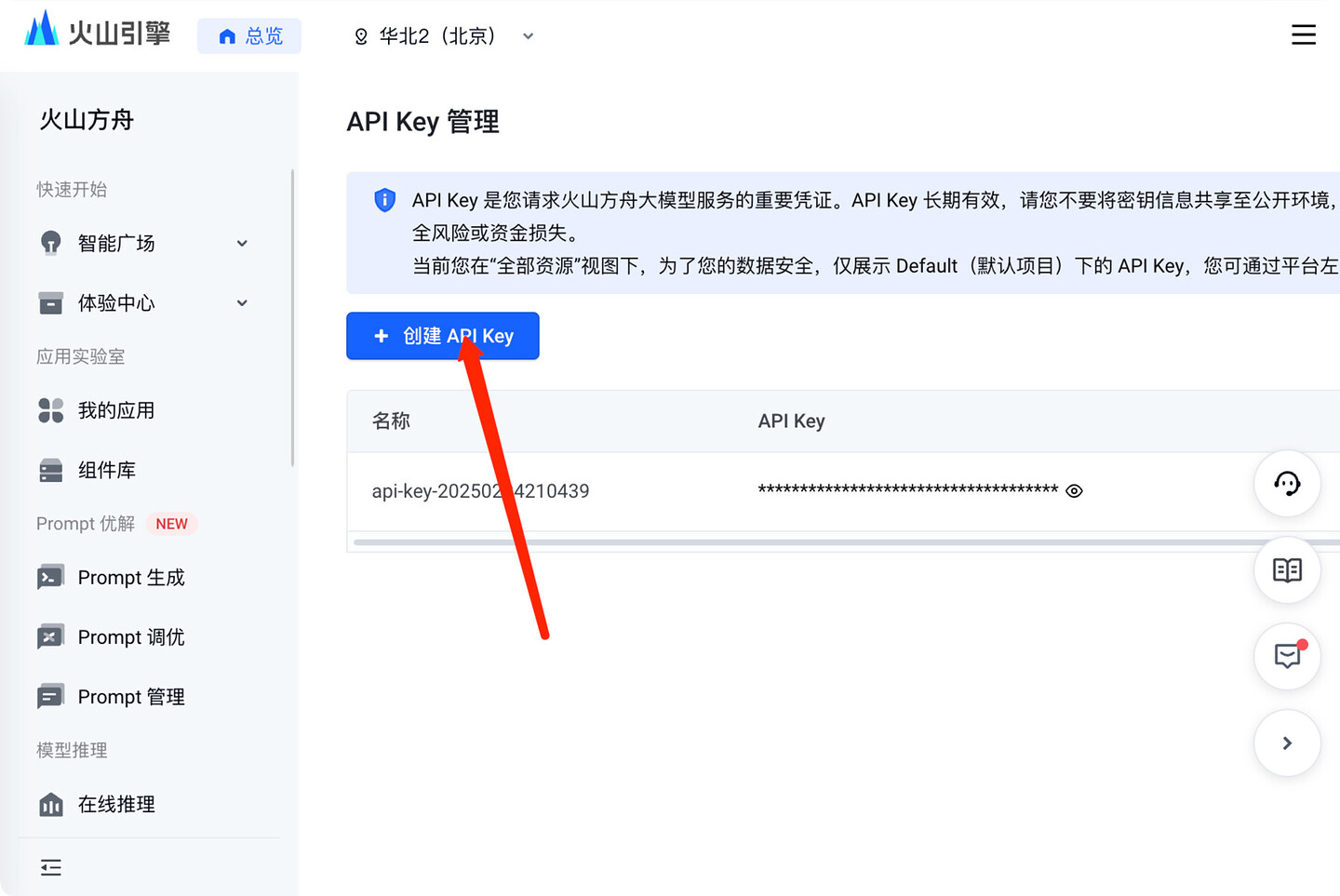Expand the 体验中心 submenu chevron
Screen dimensions: 1340x896
pos(242,303)
